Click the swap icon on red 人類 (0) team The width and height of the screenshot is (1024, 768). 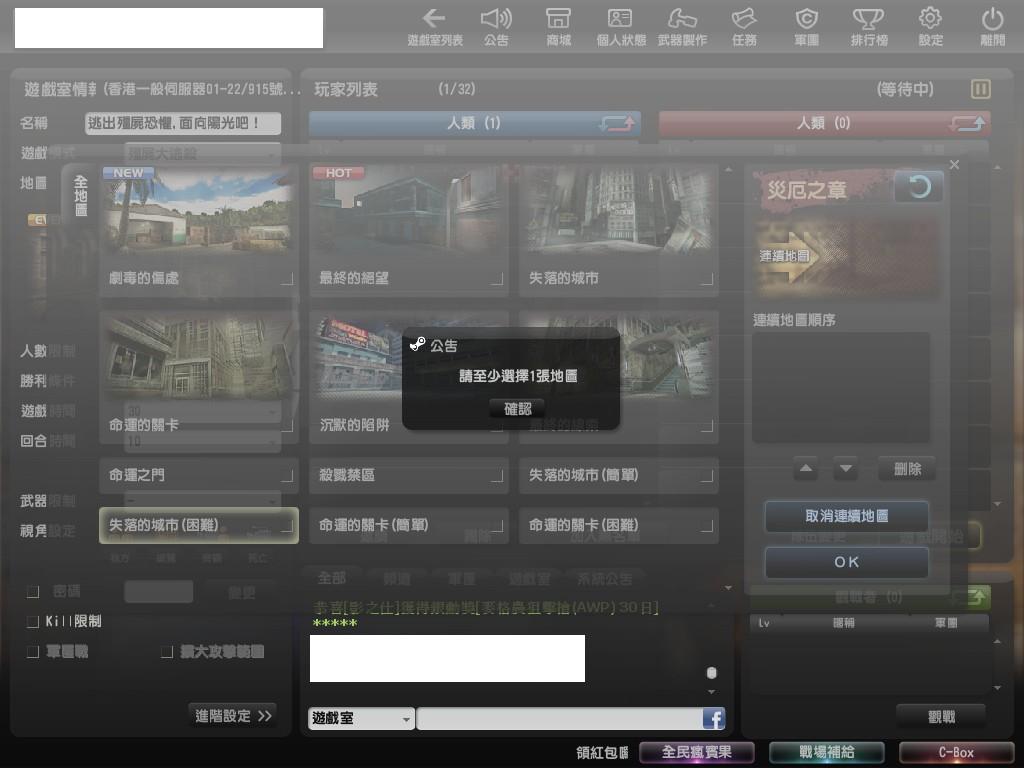[x=967, y=123]
